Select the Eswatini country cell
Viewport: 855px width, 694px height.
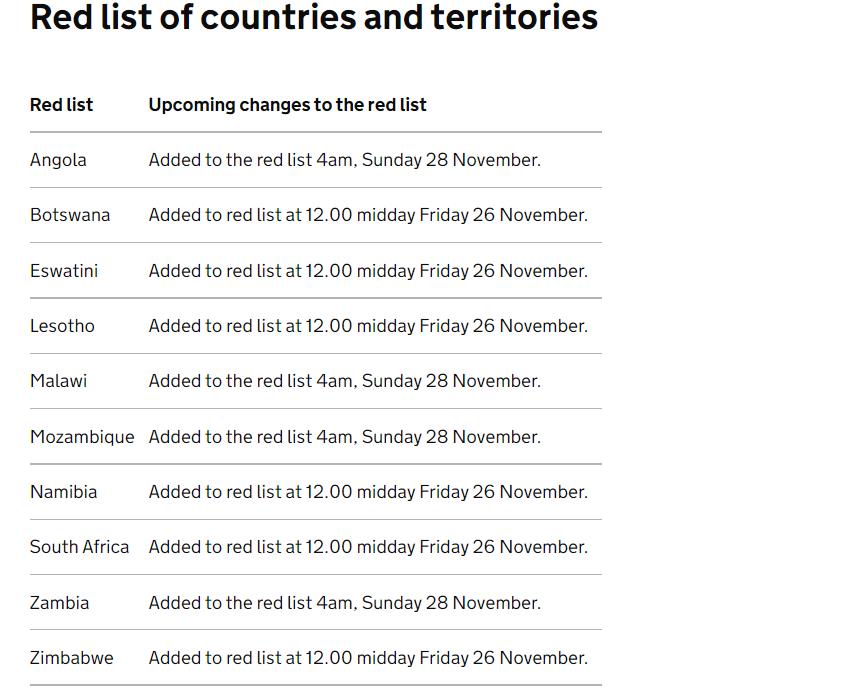click(x=64, y=271)
